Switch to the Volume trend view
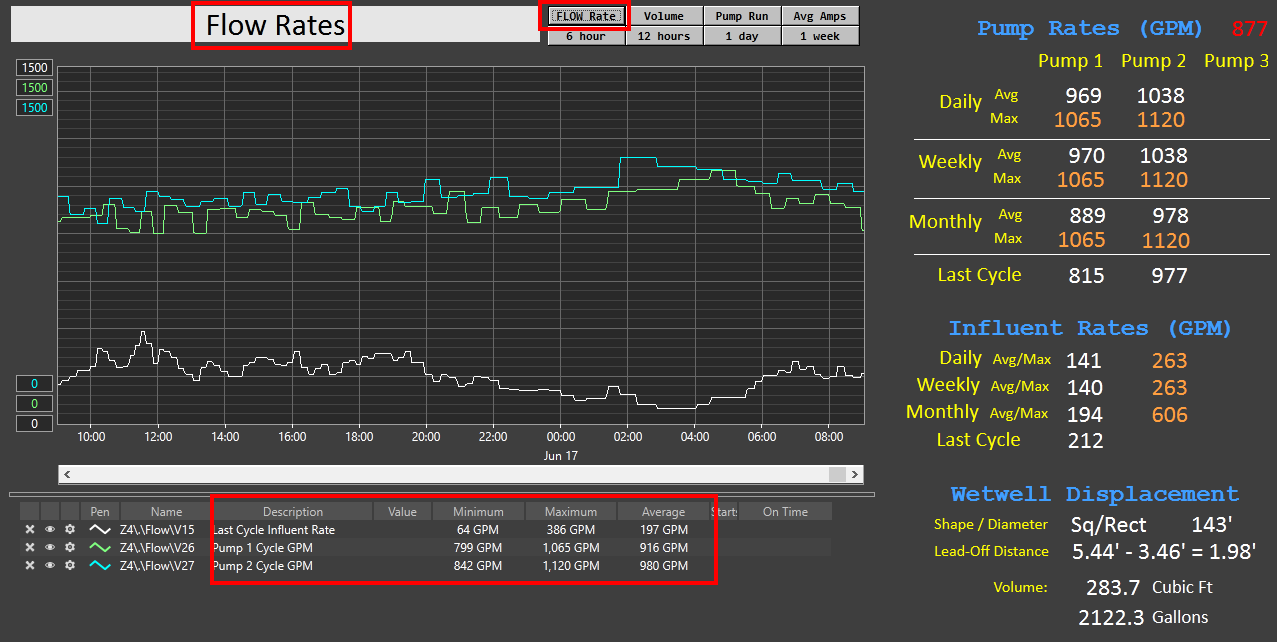This screenshot has height=642, width=1277. point(664,16)
